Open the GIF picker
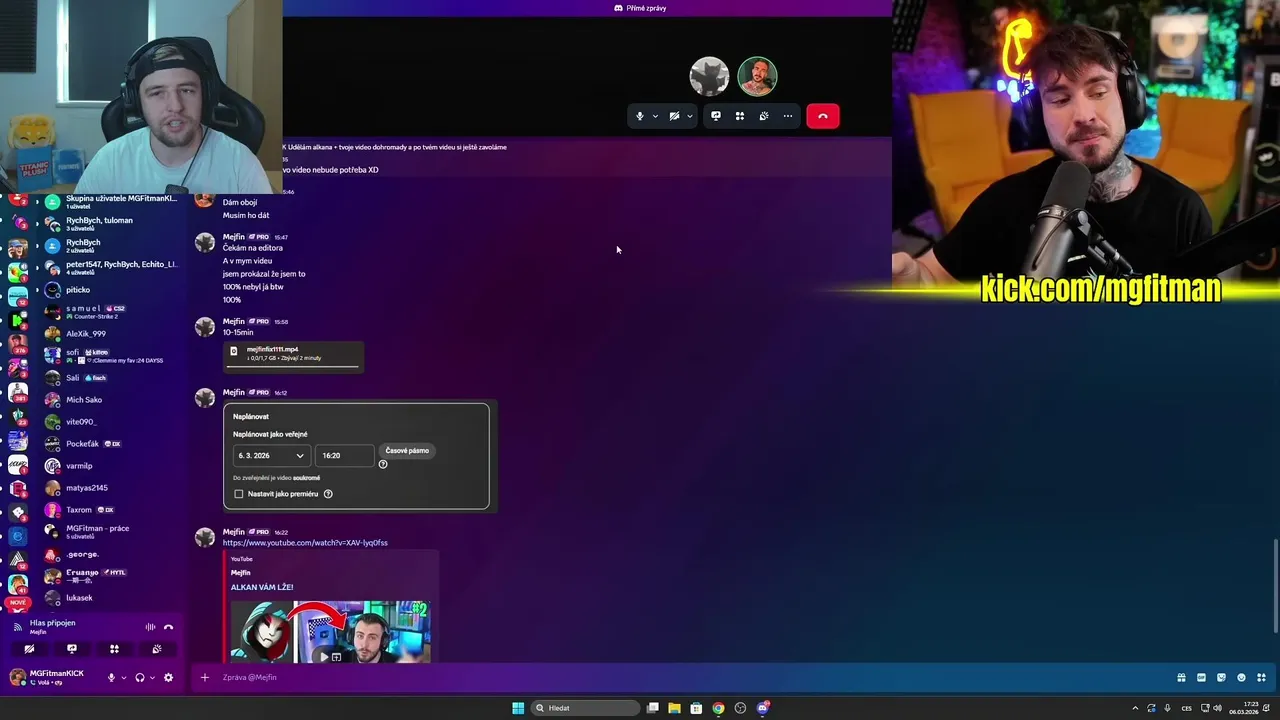The height and width of the screenshot is (720, 1280). [1201, 677]
